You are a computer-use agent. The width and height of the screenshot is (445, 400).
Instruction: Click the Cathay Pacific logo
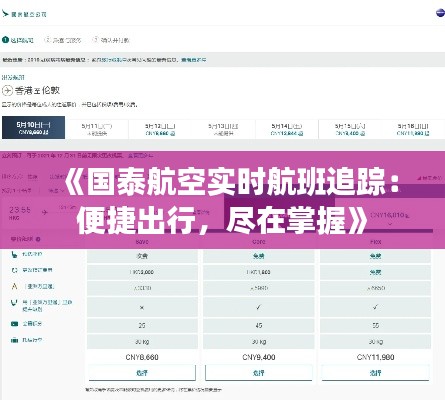(x=24, y=14)
